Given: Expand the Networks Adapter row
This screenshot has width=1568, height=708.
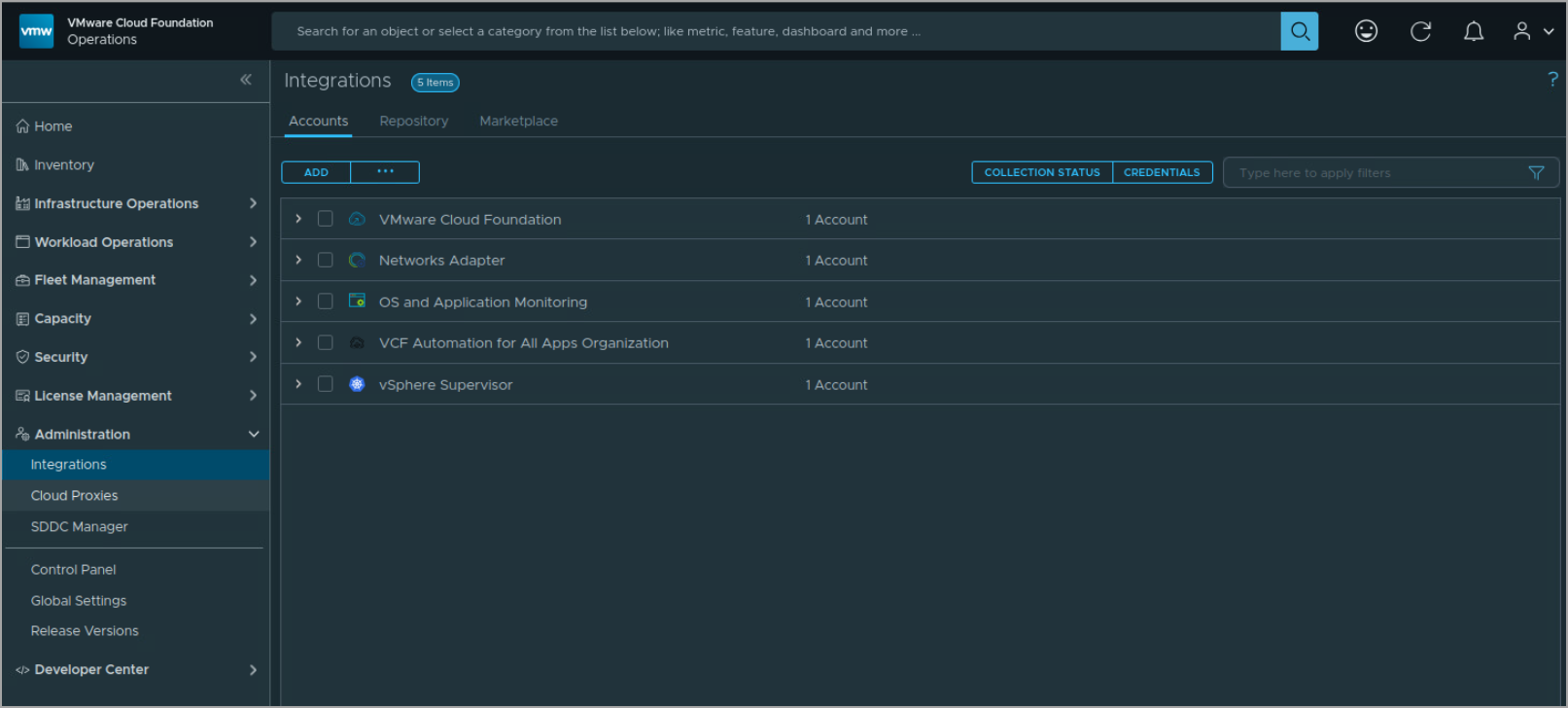Looking at the screenshot, I should coord(298,260).
